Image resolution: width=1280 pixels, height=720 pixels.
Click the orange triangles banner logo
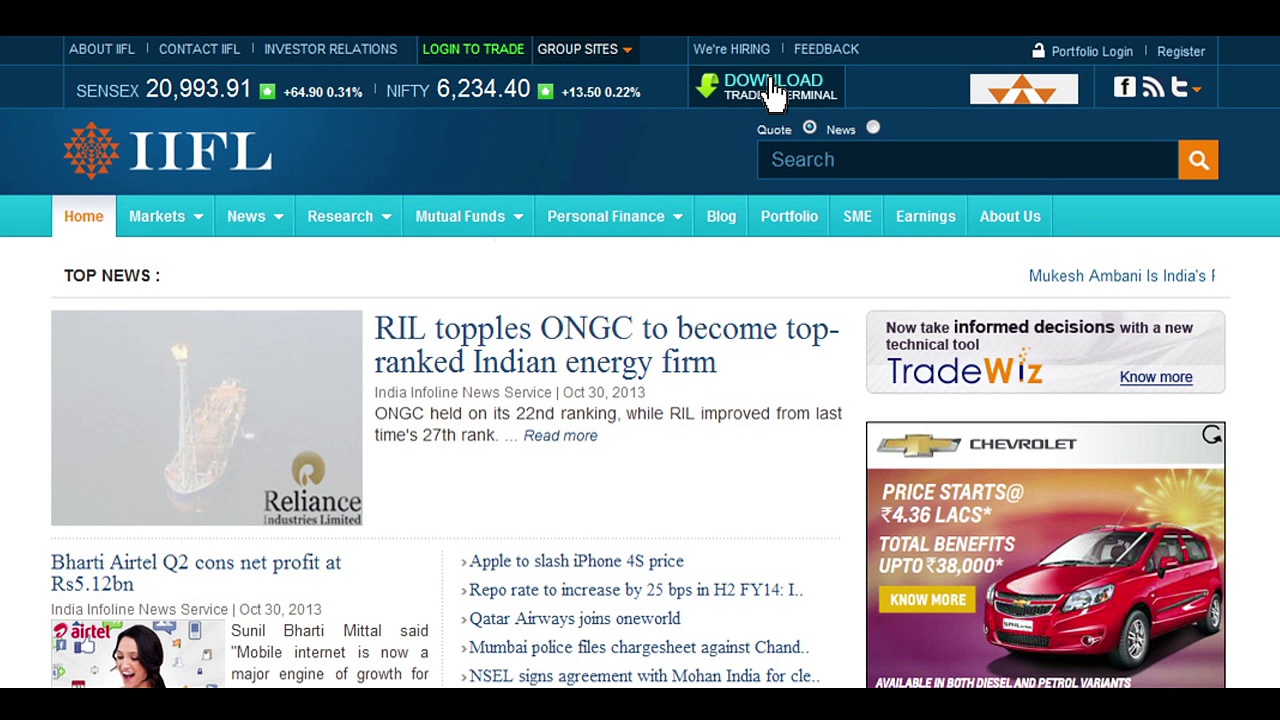click(x=1024, y=89)
